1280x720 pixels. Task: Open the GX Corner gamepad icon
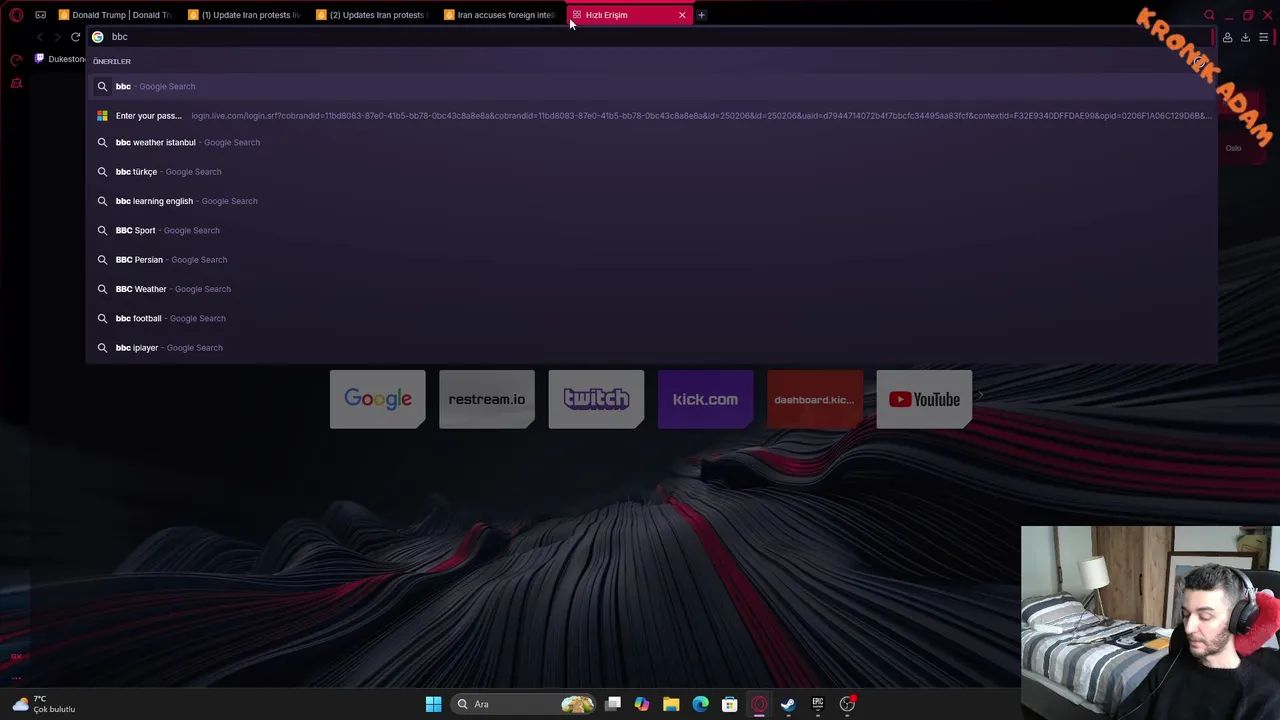[x=40, y=15]
